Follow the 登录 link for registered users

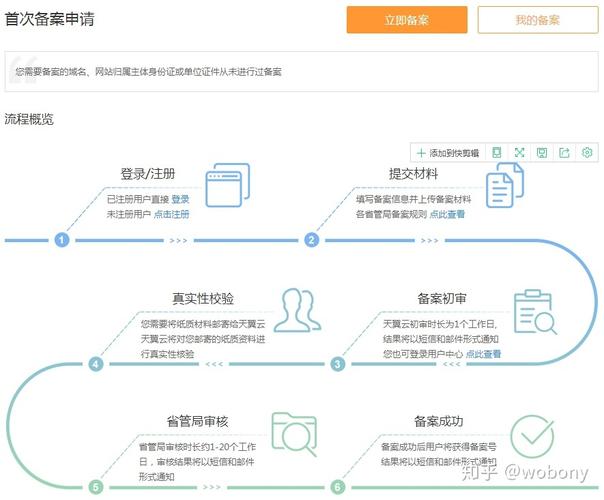pos(180,199)
